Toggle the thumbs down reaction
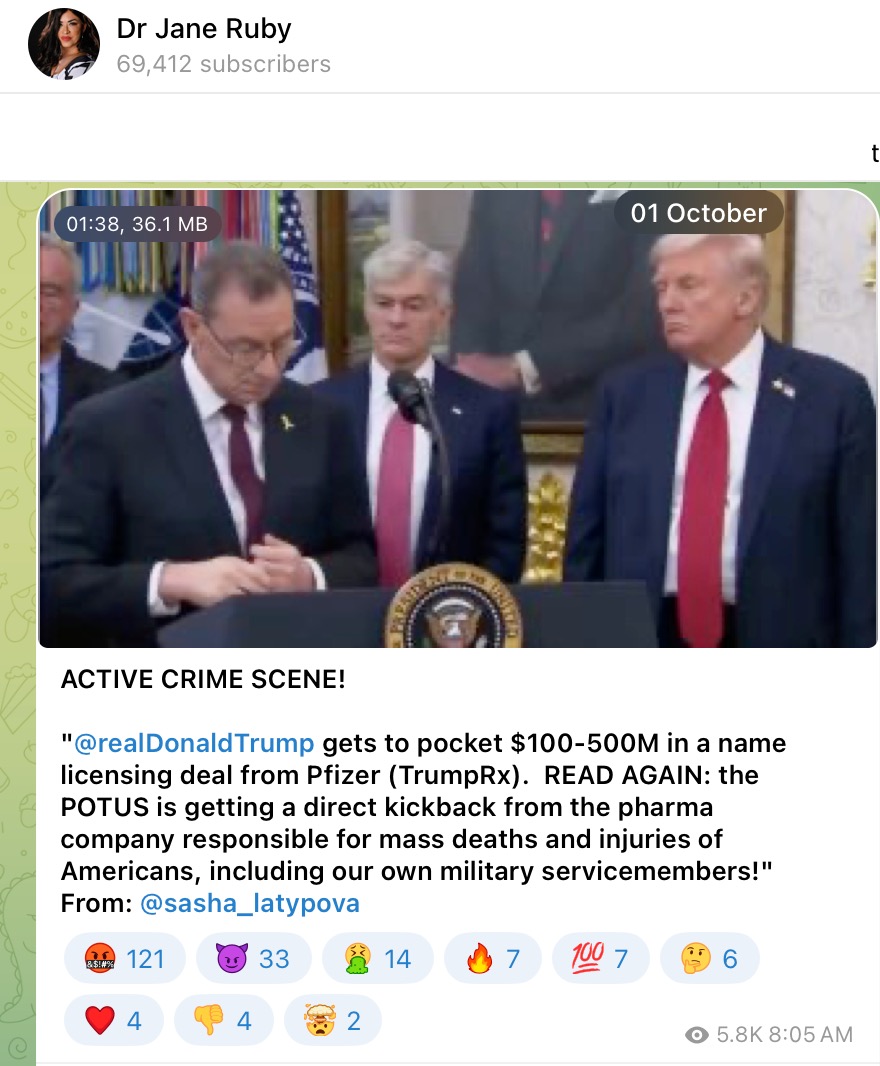The image size is (880, 1066). coord(224,1020)
